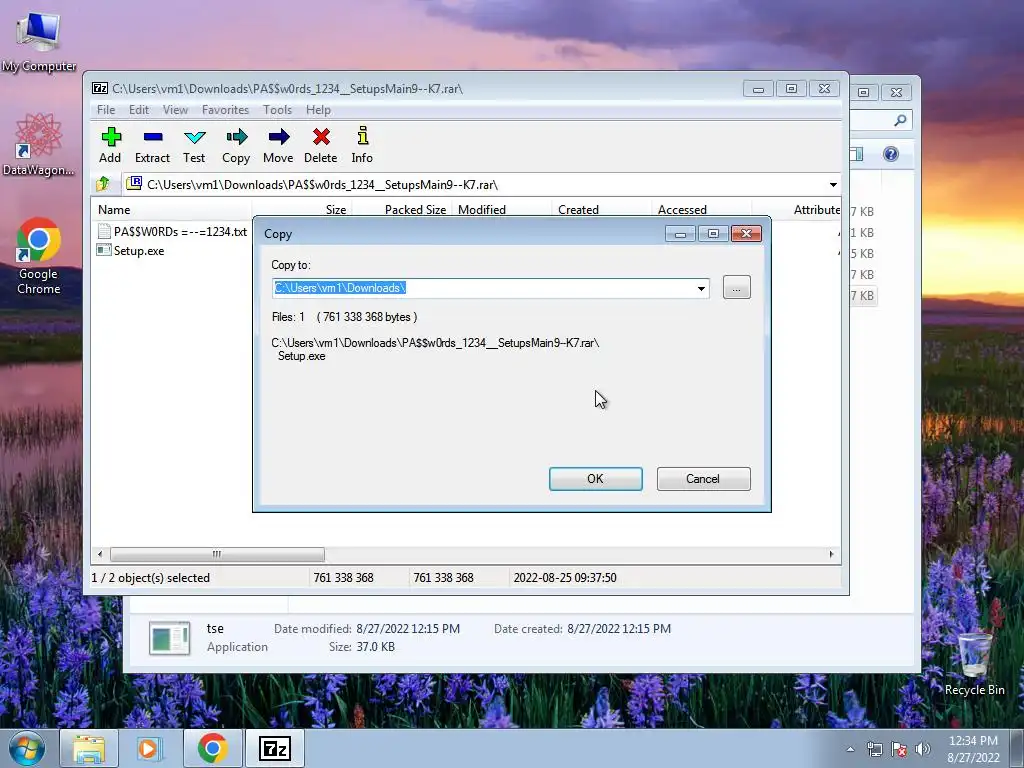Open Windows Explorer from the taskbar

pos(89,748)
